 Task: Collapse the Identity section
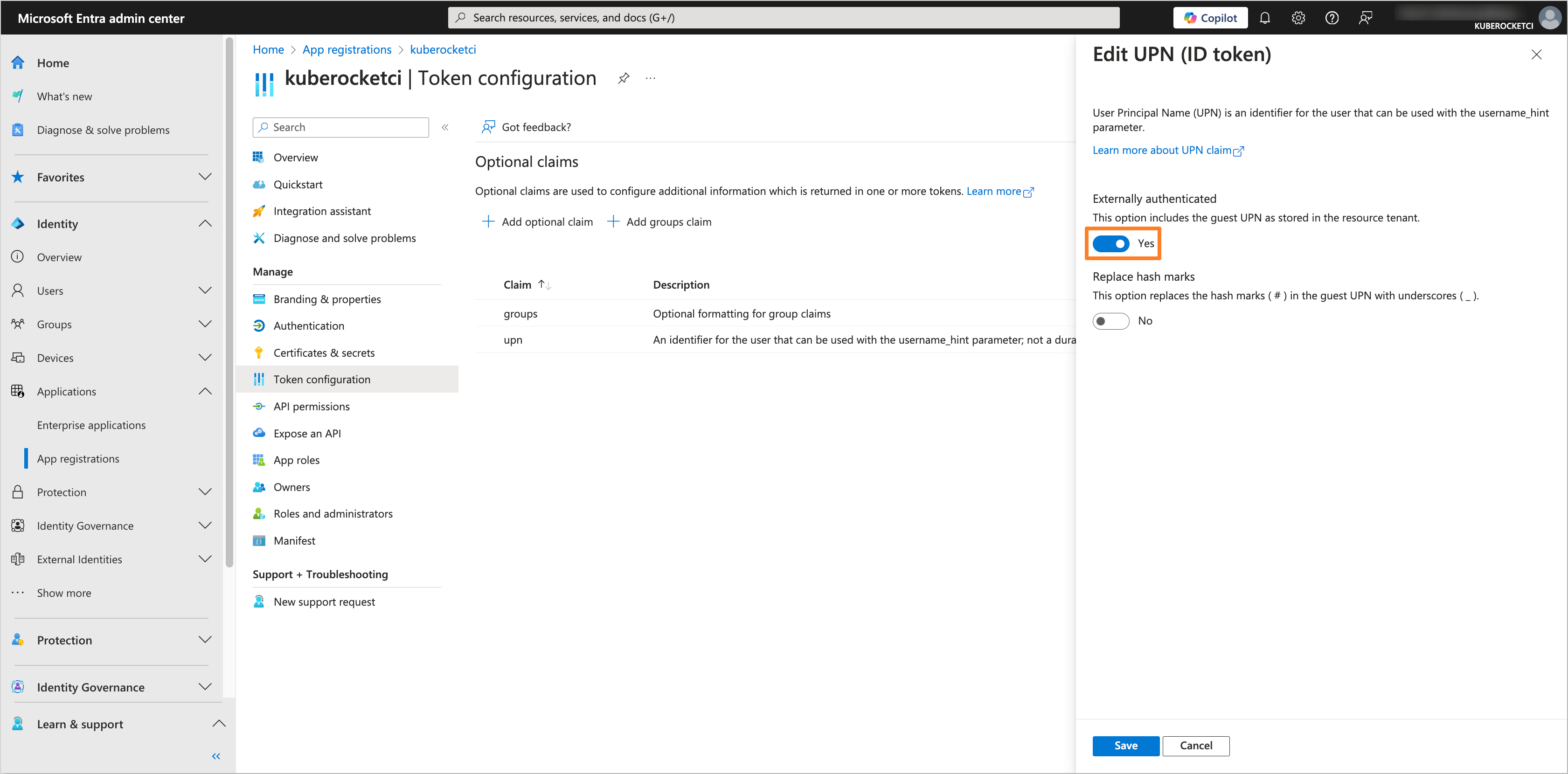205,223
